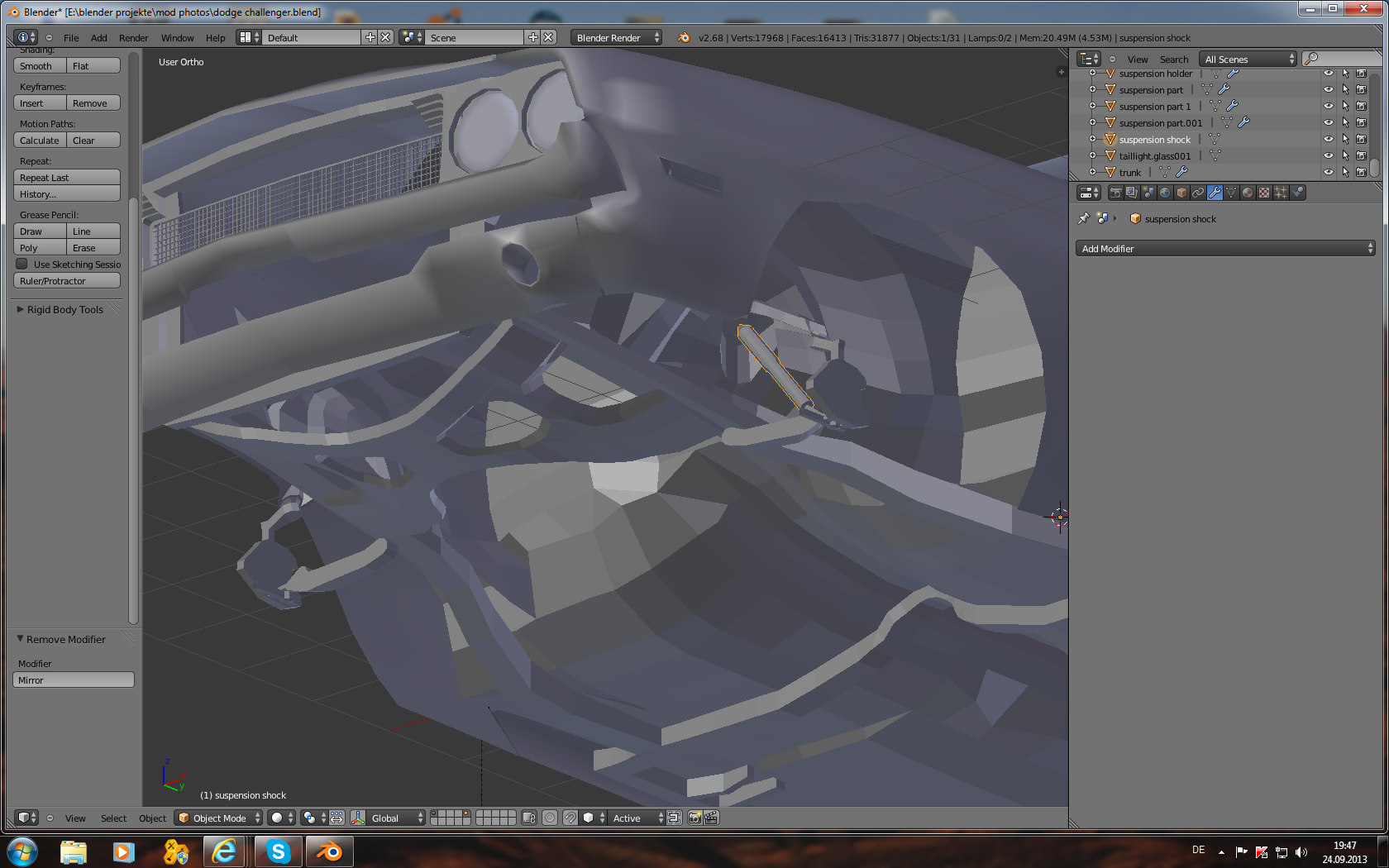
Task: Click the Texture properties checkerboard icon
Action: coord(1264,193)
